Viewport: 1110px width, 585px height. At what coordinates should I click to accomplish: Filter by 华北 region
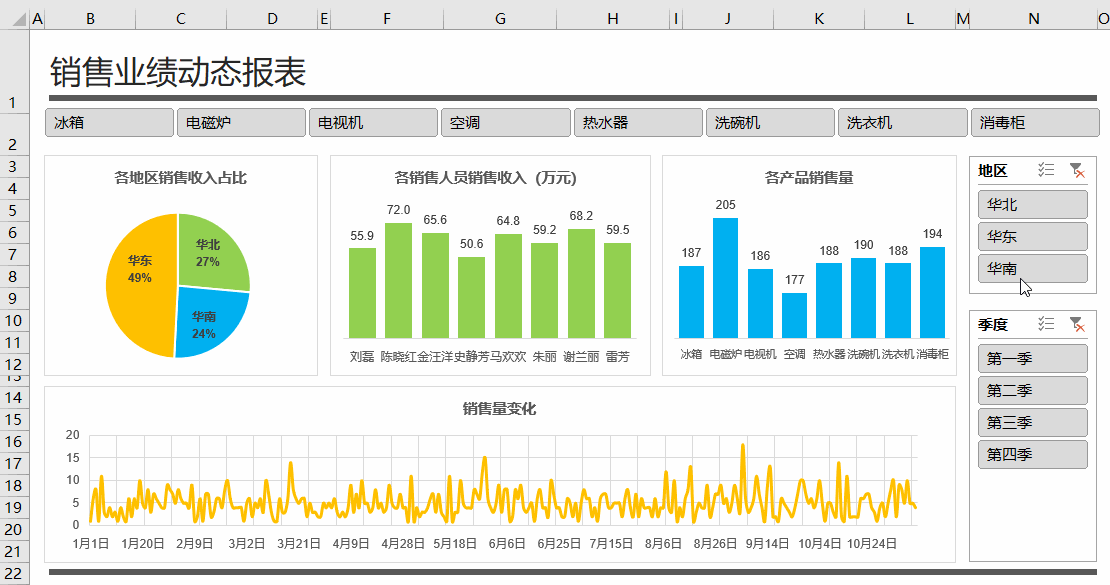(x=1032, y=205)
